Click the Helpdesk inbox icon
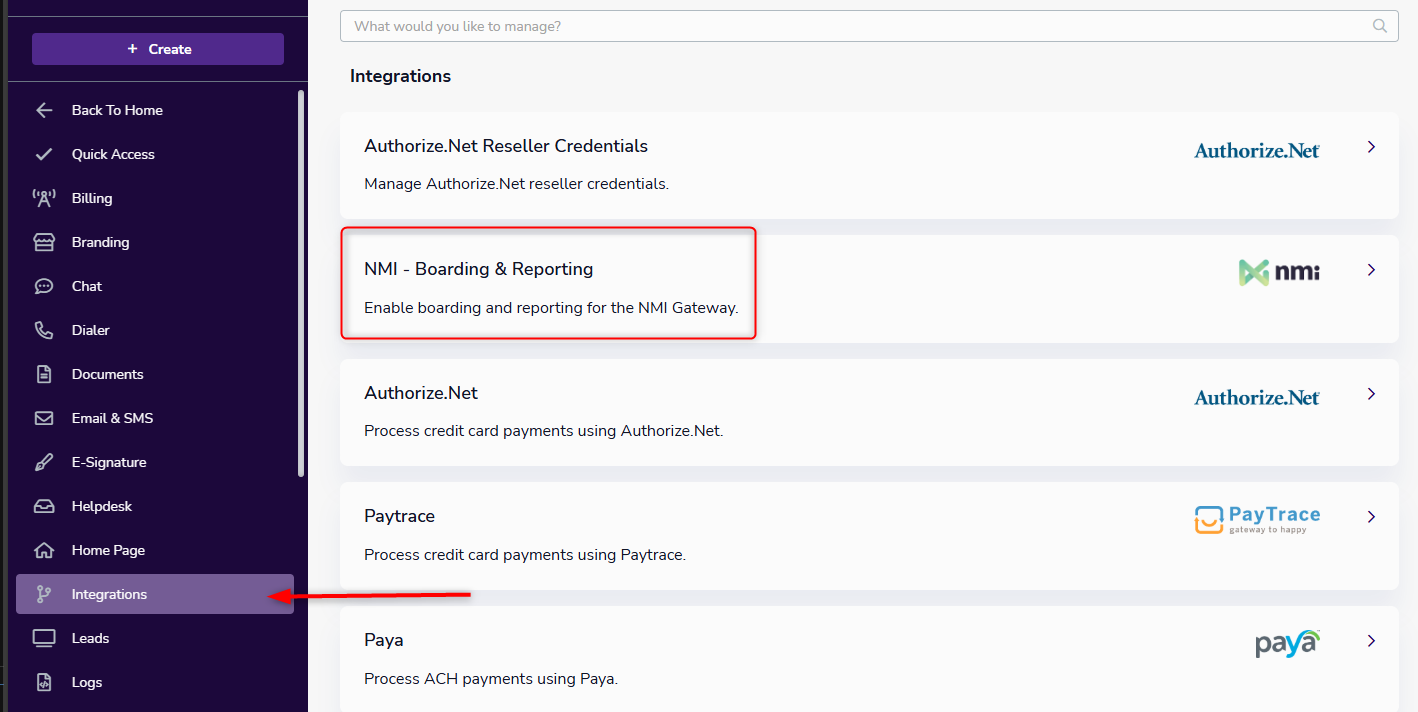This screenshot has width=1418, height=712. tap(44, 506)
